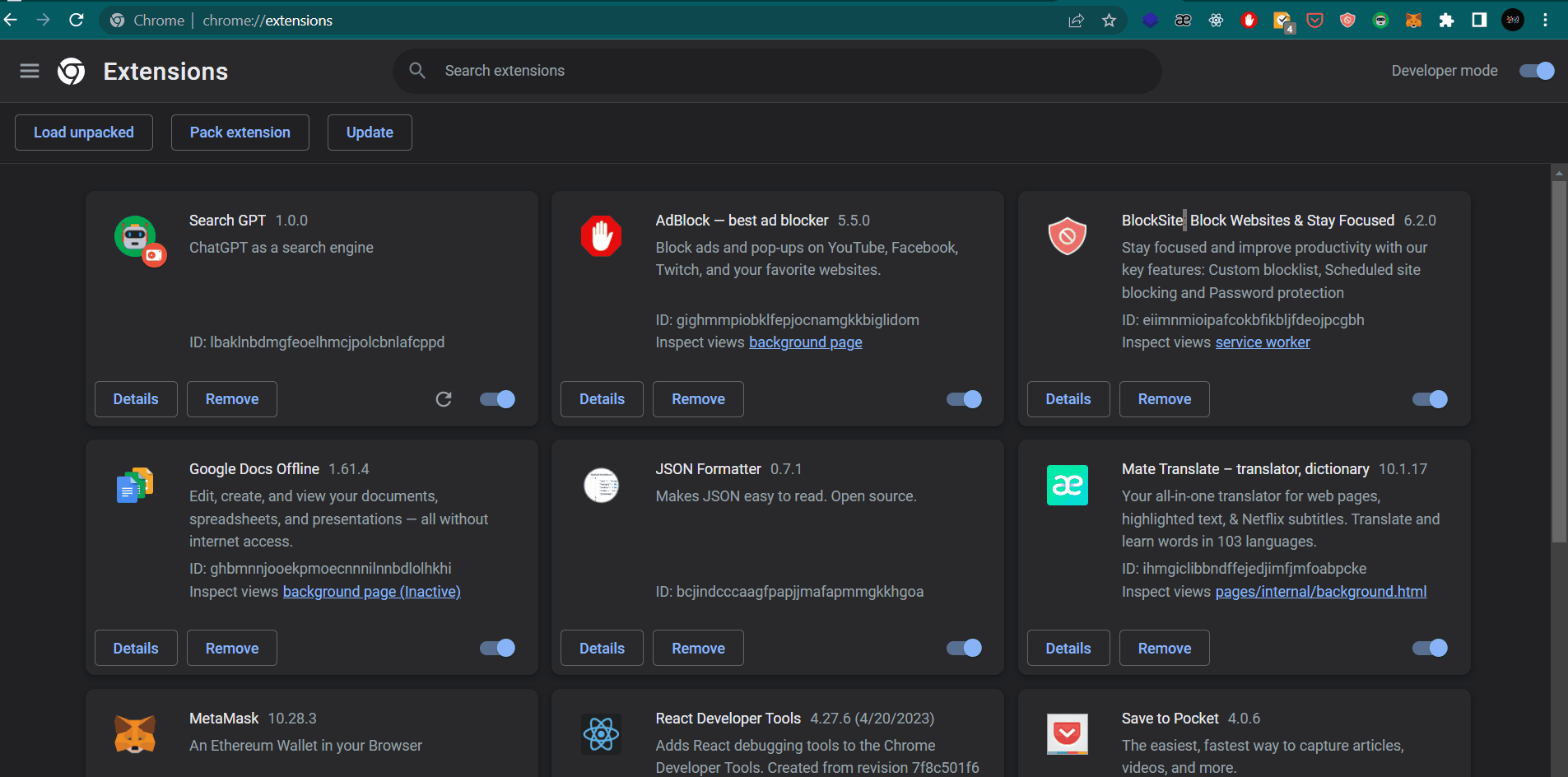The image size is (1568, 777).
Task: Toggle the browser side panel icon
Action: coord(1479,21)
